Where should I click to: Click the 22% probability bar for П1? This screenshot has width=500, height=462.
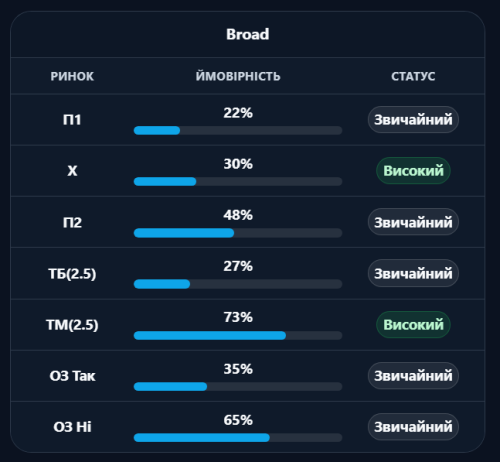click(238, 130)
